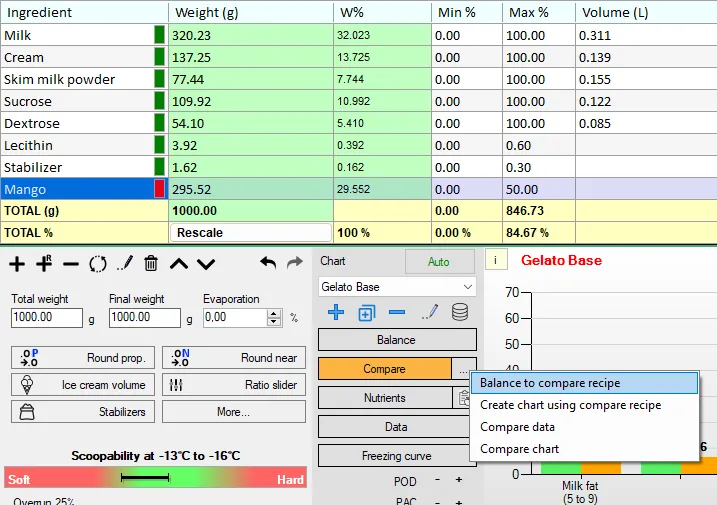Open the Ratio slider tool
Image resolution: width=717 pixels, height=505 pixels.
coord(234,385)
